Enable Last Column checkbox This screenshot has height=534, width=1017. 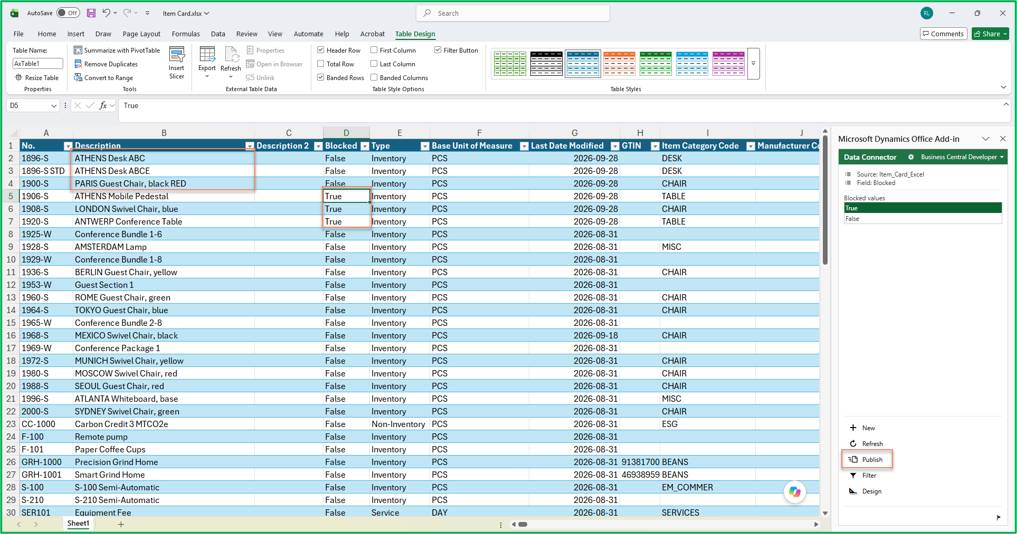(x=374, y=64)
